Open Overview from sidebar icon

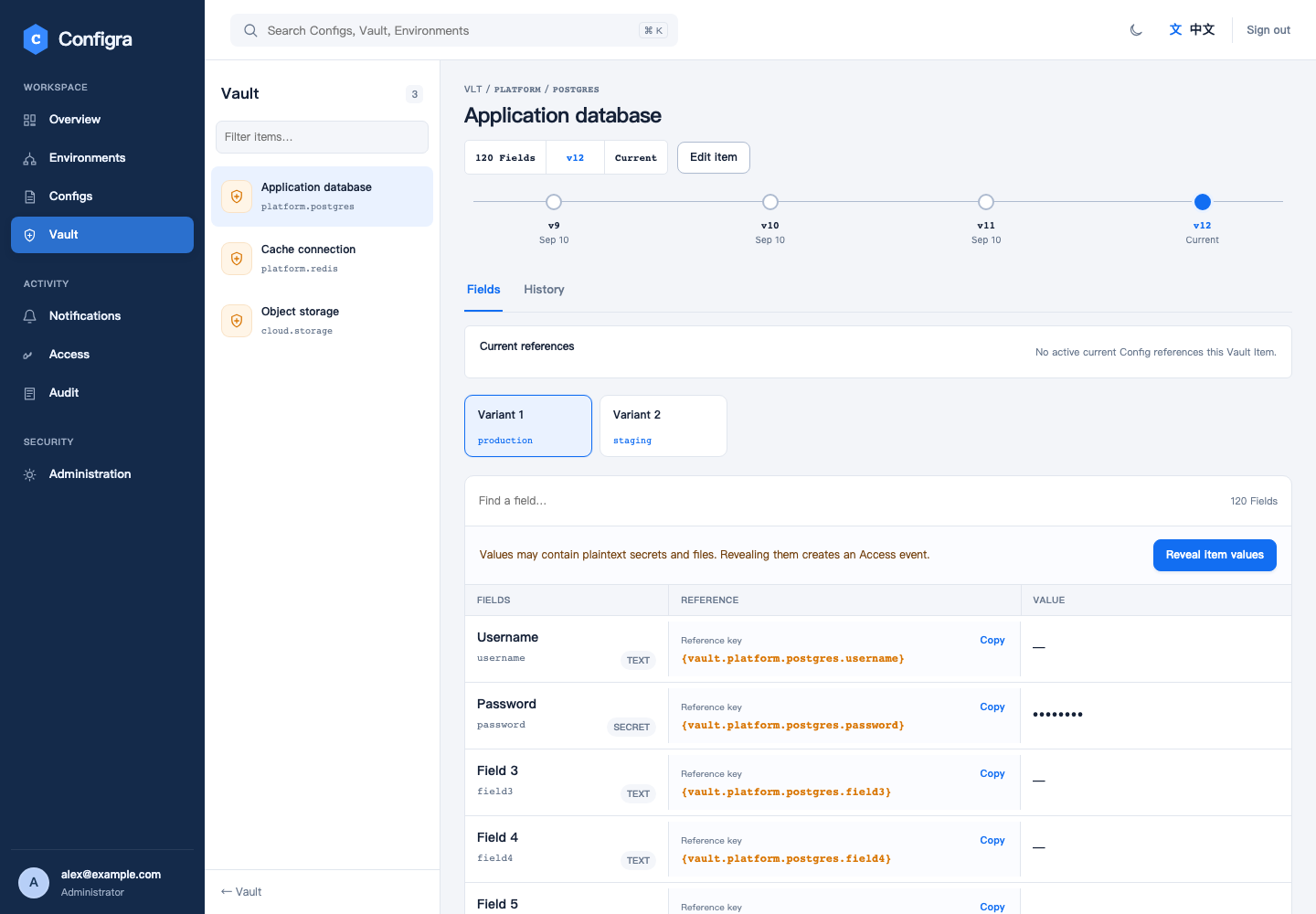tap(30, 120)
